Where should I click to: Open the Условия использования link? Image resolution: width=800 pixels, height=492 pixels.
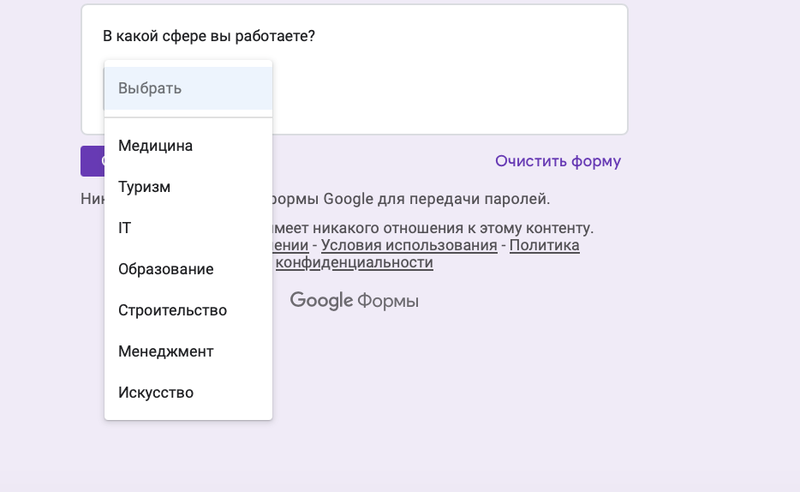tap(409, 245)
